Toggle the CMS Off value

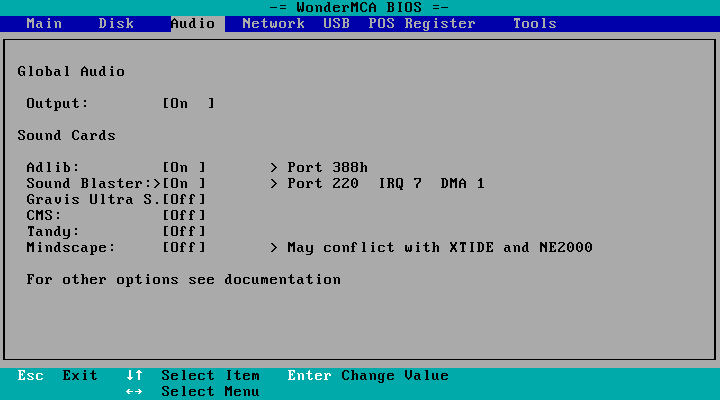[x=184, y=215]
